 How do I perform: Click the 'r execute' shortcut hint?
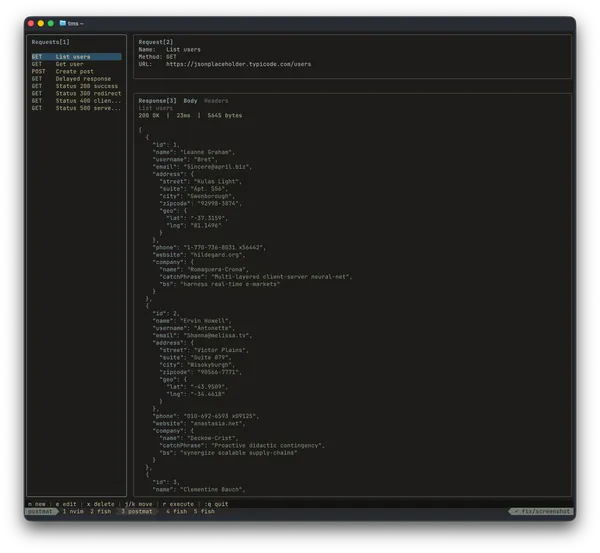coord(178,504)
